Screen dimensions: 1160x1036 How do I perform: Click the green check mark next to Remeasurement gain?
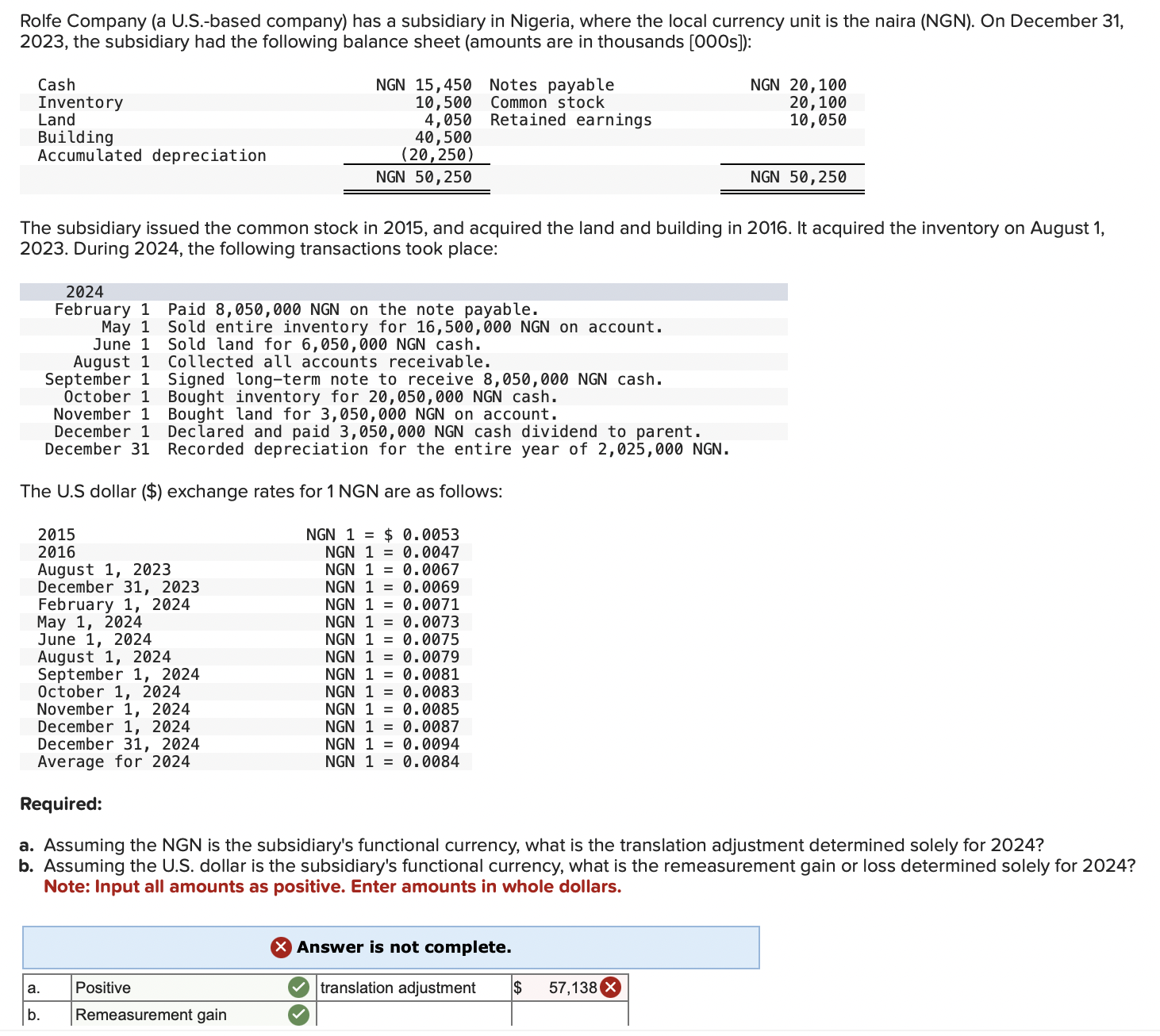tap(299, 1015)
